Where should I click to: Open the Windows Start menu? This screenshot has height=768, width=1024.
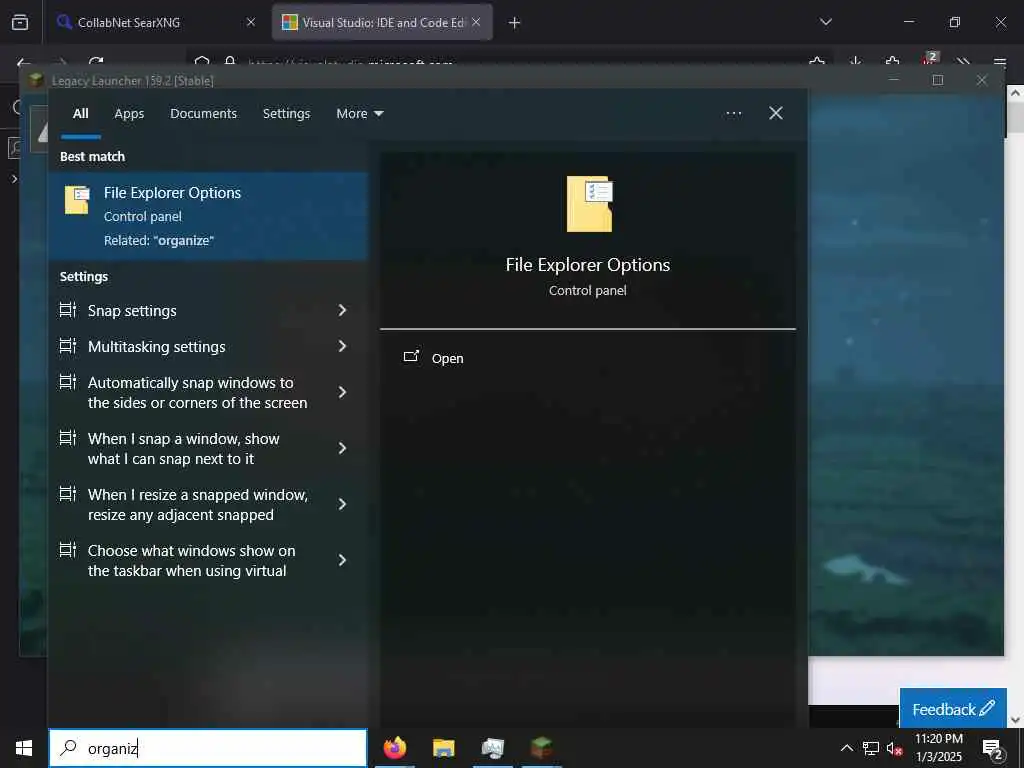(24, 748)
